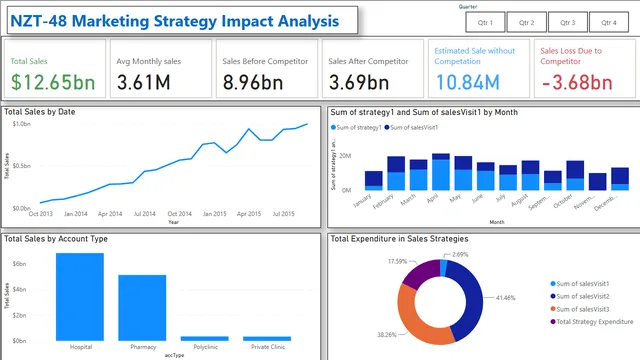Click the October stacked bar
The image size is (640, 360).
pos(575,176)
